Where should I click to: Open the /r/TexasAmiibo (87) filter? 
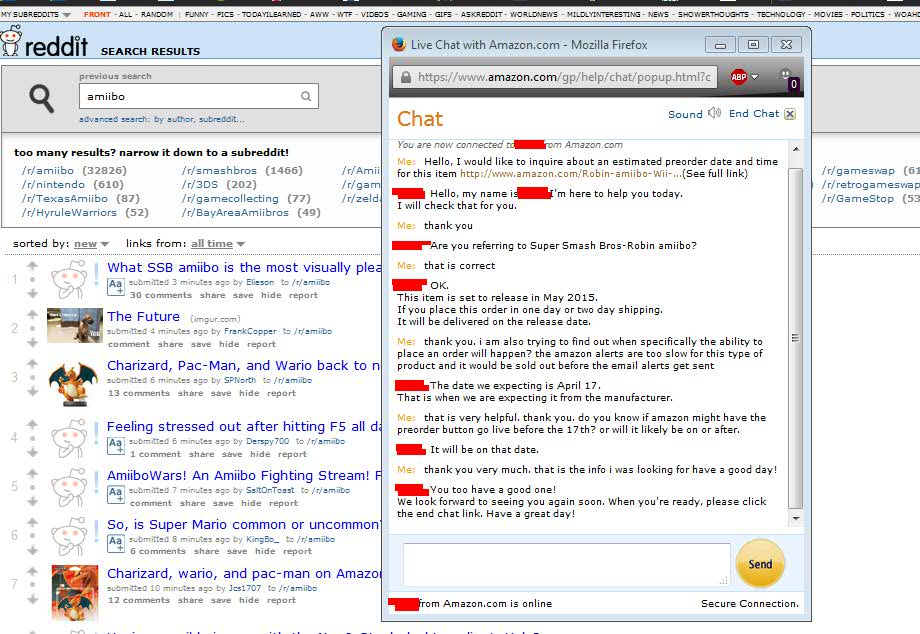tap(80, 198)
